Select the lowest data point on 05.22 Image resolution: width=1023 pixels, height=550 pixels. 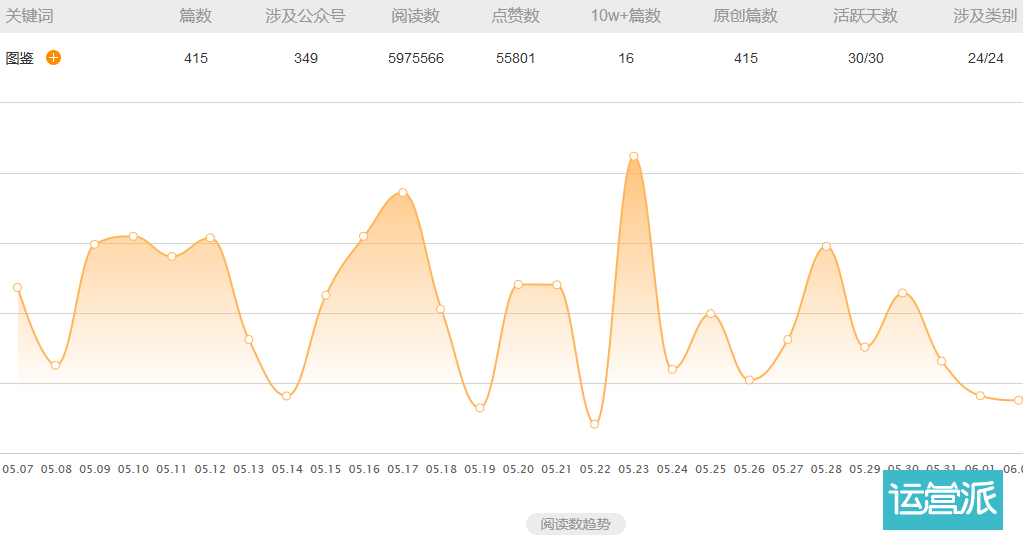(594, 424)
